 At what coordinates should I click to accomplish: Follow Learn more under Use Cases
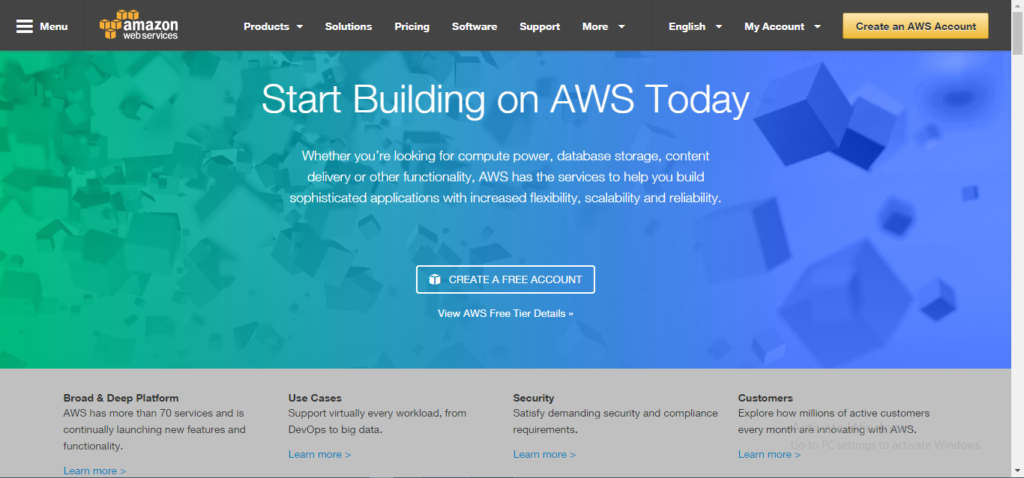[319, 454]
